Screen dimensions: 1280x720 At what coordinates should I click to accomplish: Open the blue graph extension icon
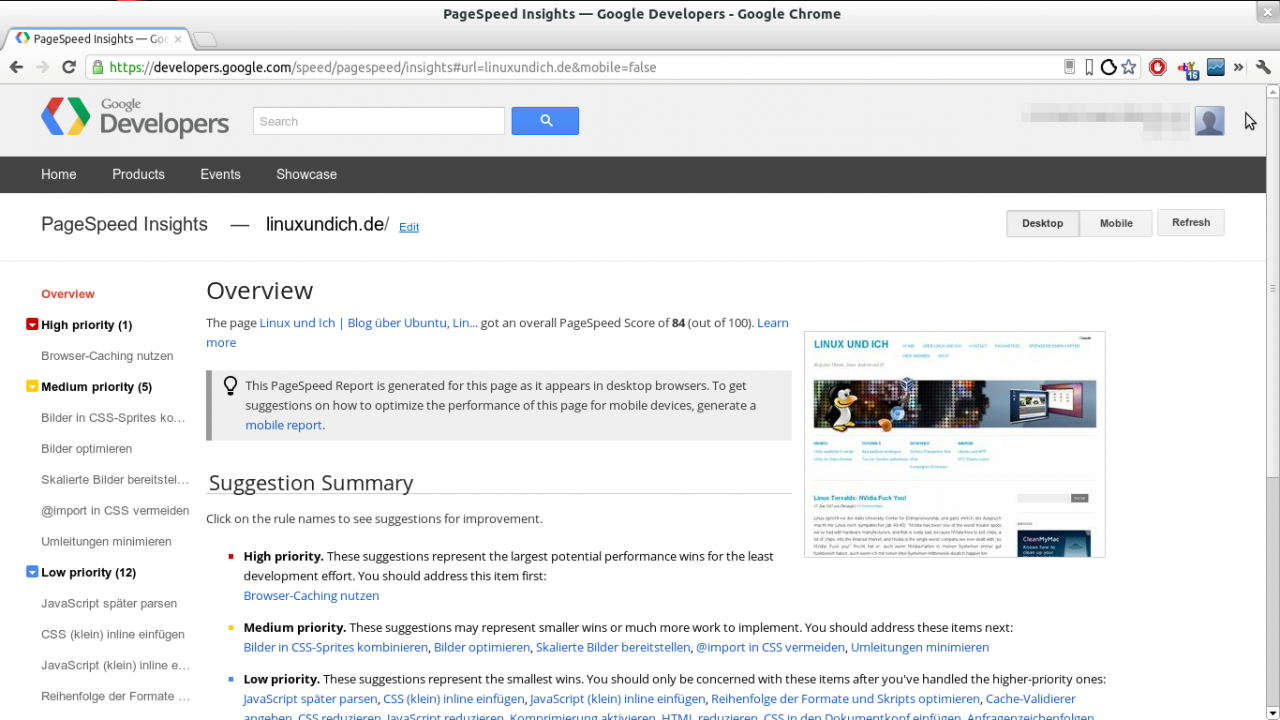[x=1216, y=67]
